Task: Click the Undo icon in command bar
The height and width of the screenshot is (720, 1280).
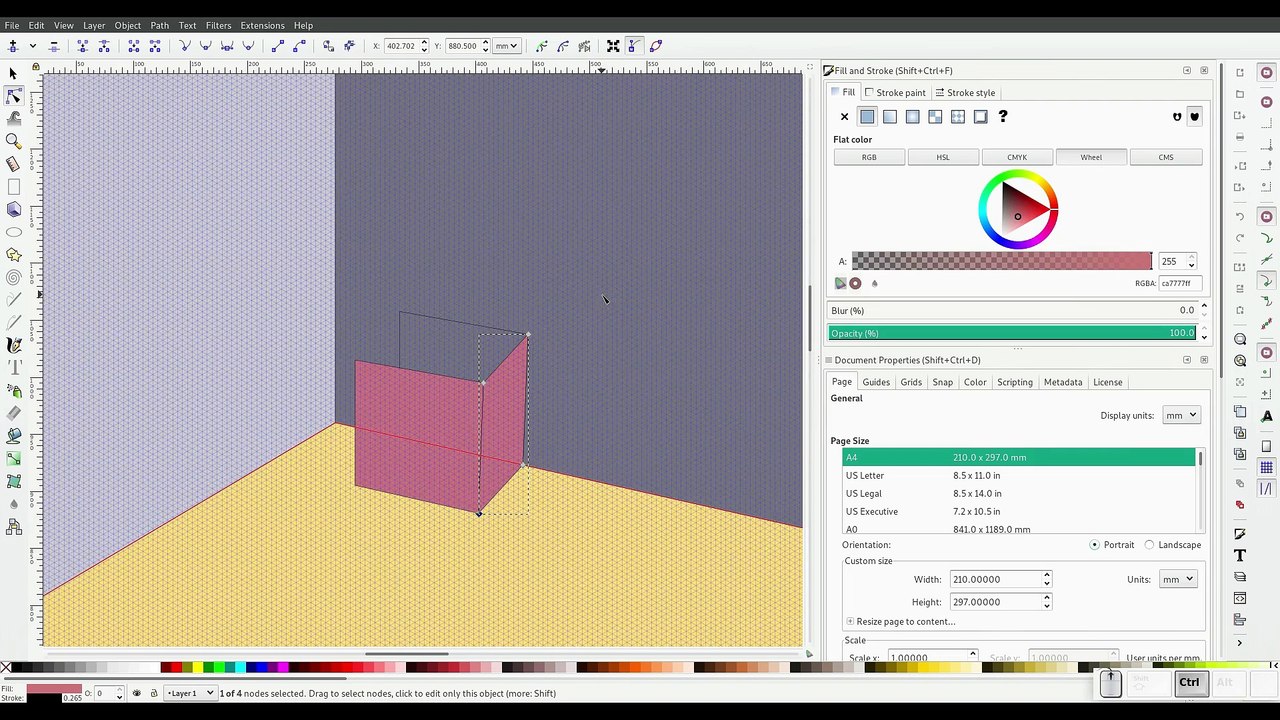Action: pos(1240,216)
